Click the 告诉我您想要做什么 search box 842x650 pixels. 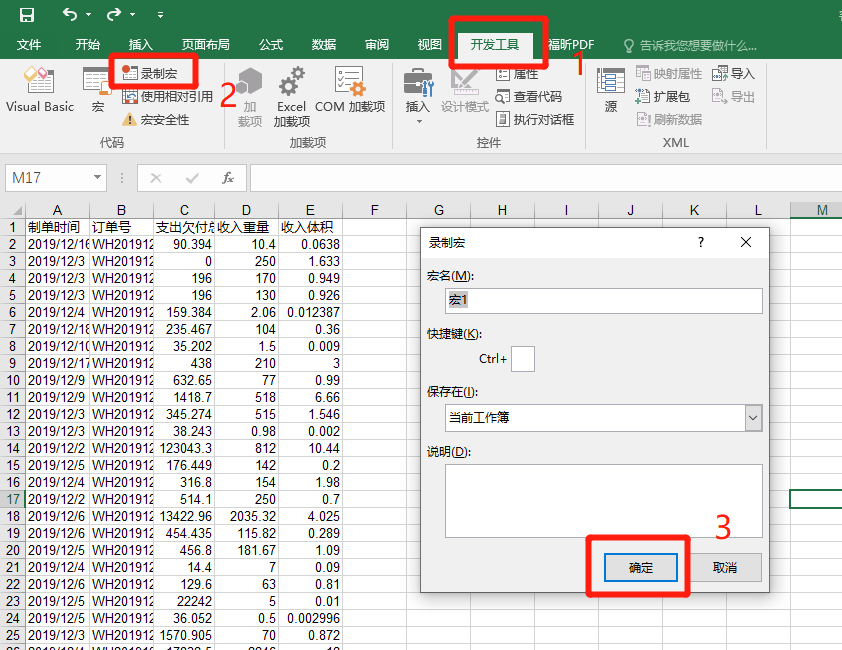691,46
